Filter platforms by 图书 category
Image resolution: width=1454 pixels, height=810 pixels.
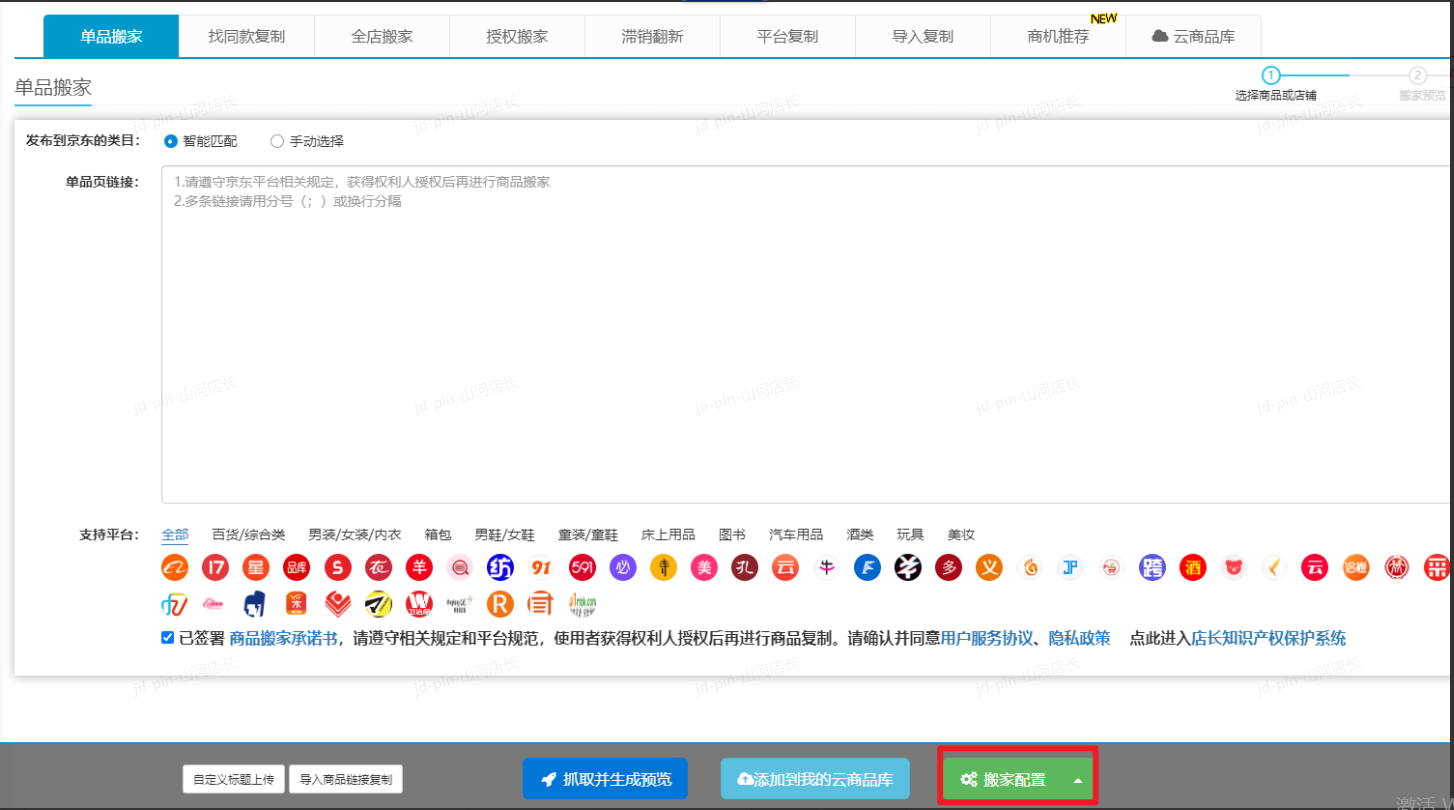tap(732, 535)
